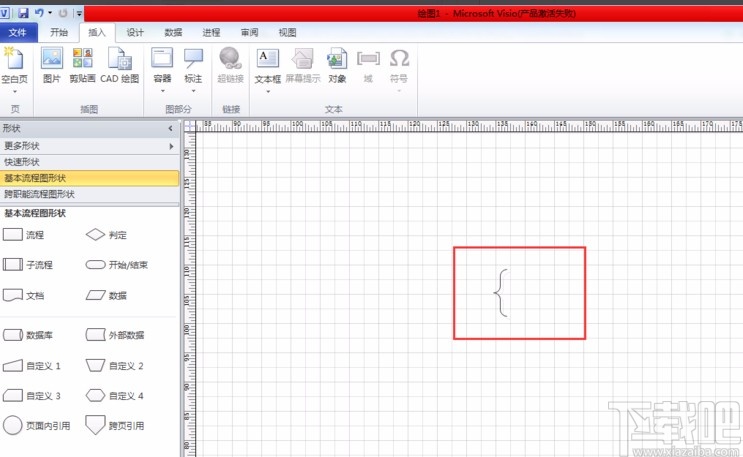Click the 容器 (Container) icon
This screenshot has height=457, width=743.
tap(162, 58)
